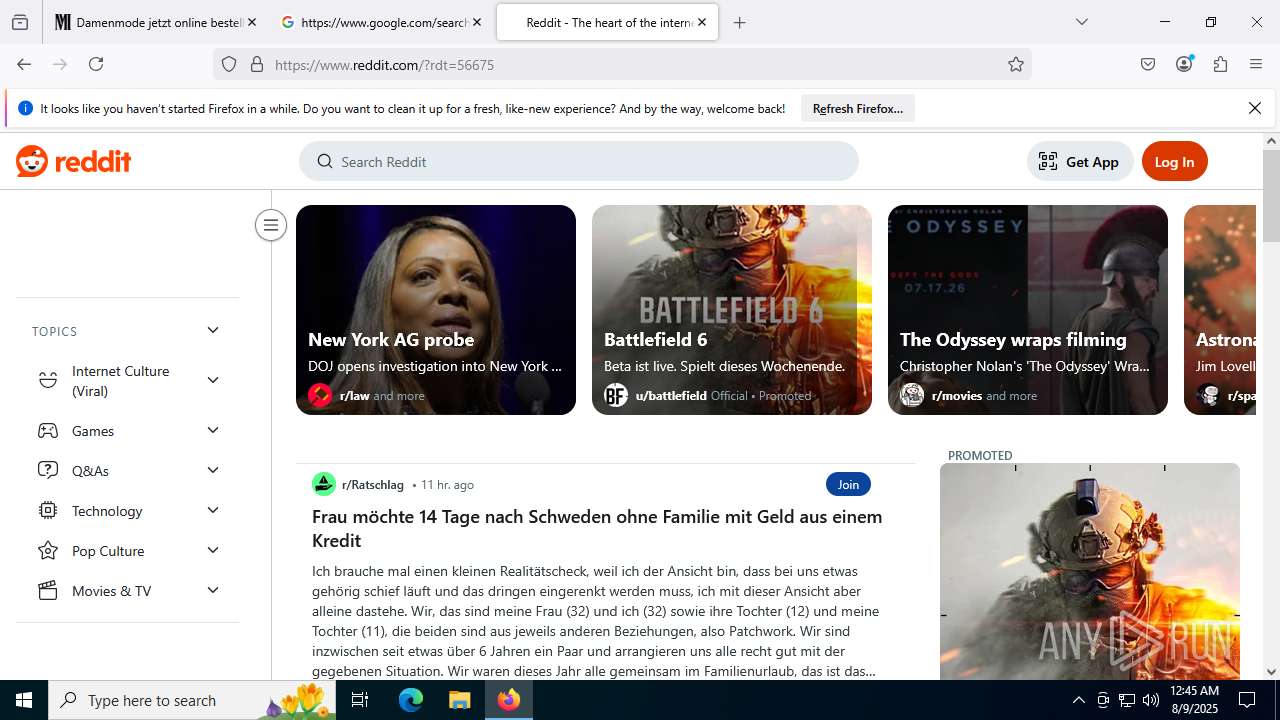Image resolution: width=1280 pixels, height=720 pixels.
Task: Click the Log In button
Action: tap(1174, 161)
